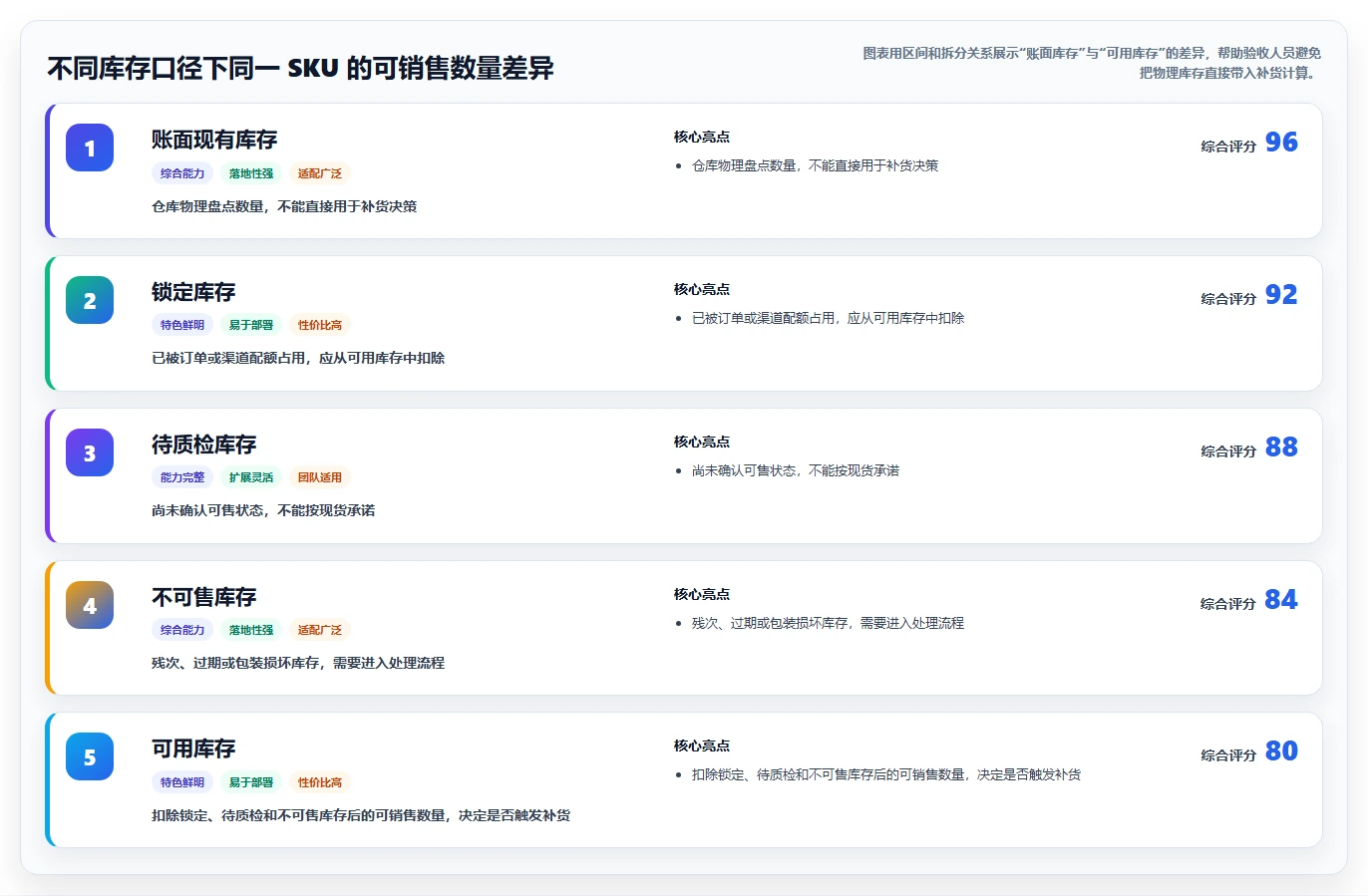Click 易于部署 tag under 可用库存
Viewport: 1368px width, 896px height.
pyautogui.click(x=251, y=782)
